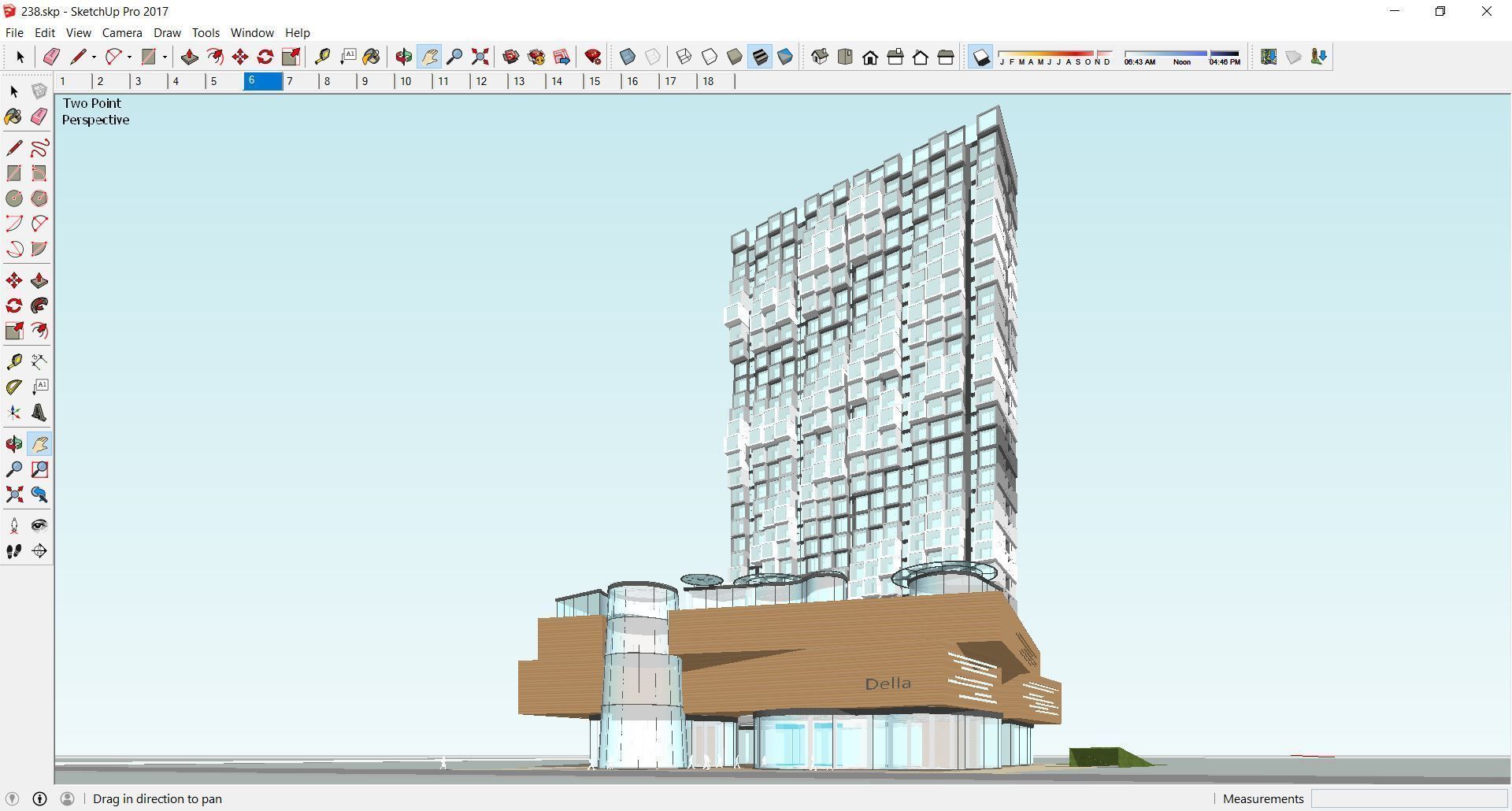
Task: Enable Monochrome face style
Action: coord(785,57)
